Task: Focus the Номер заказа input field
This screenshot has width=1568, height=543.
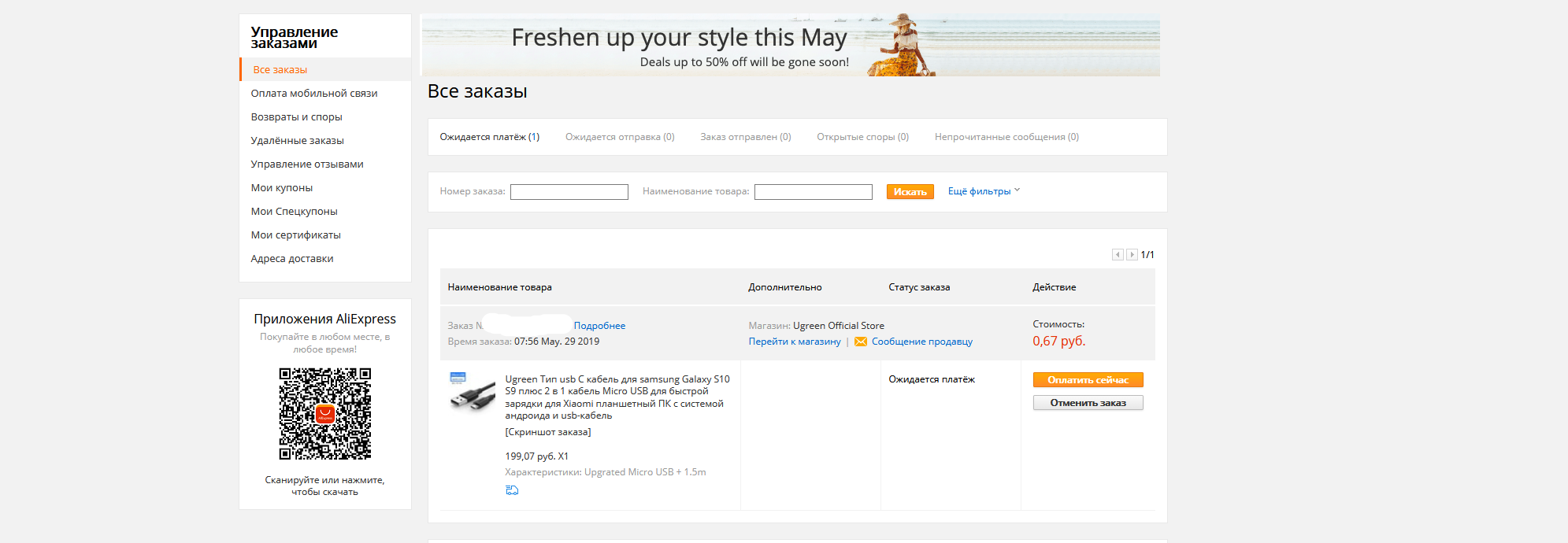Action: pyautogui.click(x=569, y=192)
